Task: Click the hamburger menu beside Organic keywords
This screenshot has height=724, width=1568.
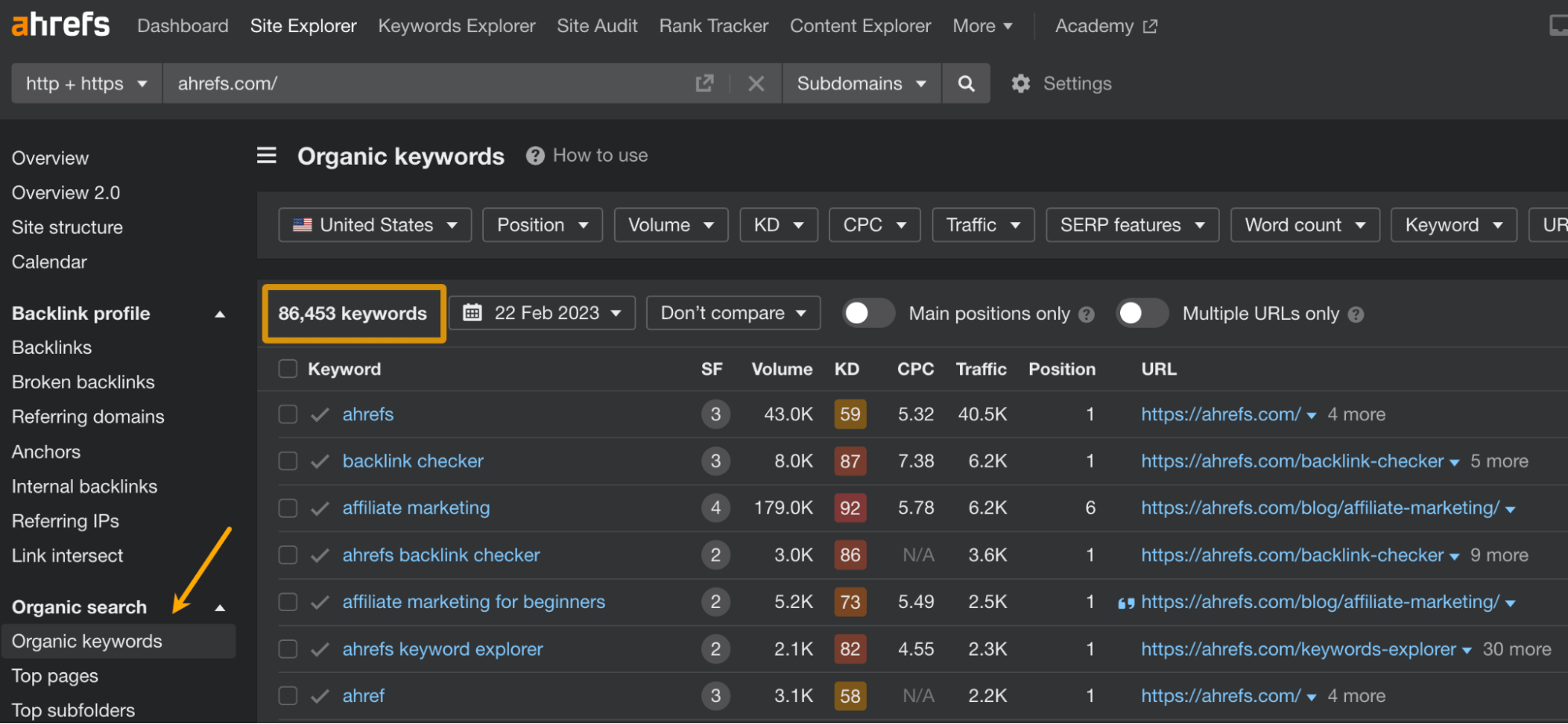Action: click(x=267, y=155)
